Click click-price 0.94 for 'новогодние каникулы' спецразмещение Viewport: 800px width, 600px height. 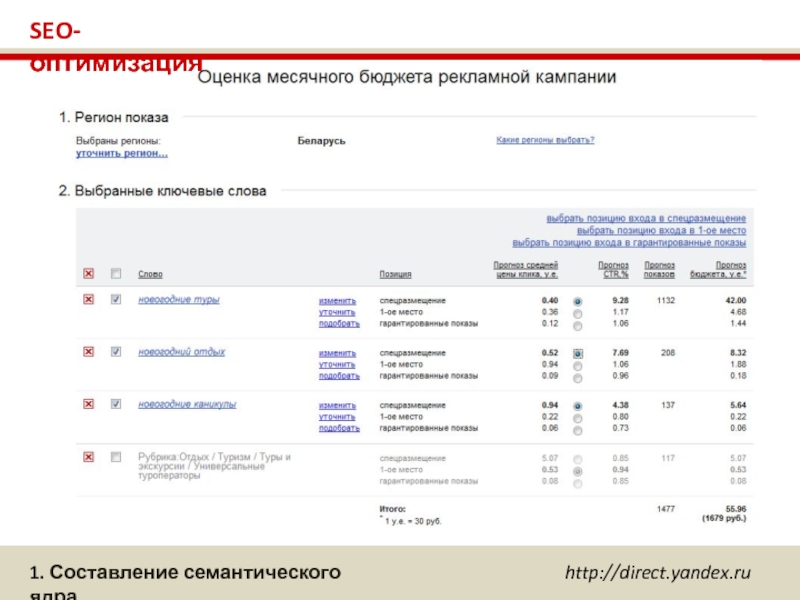[x=549, y=405]
